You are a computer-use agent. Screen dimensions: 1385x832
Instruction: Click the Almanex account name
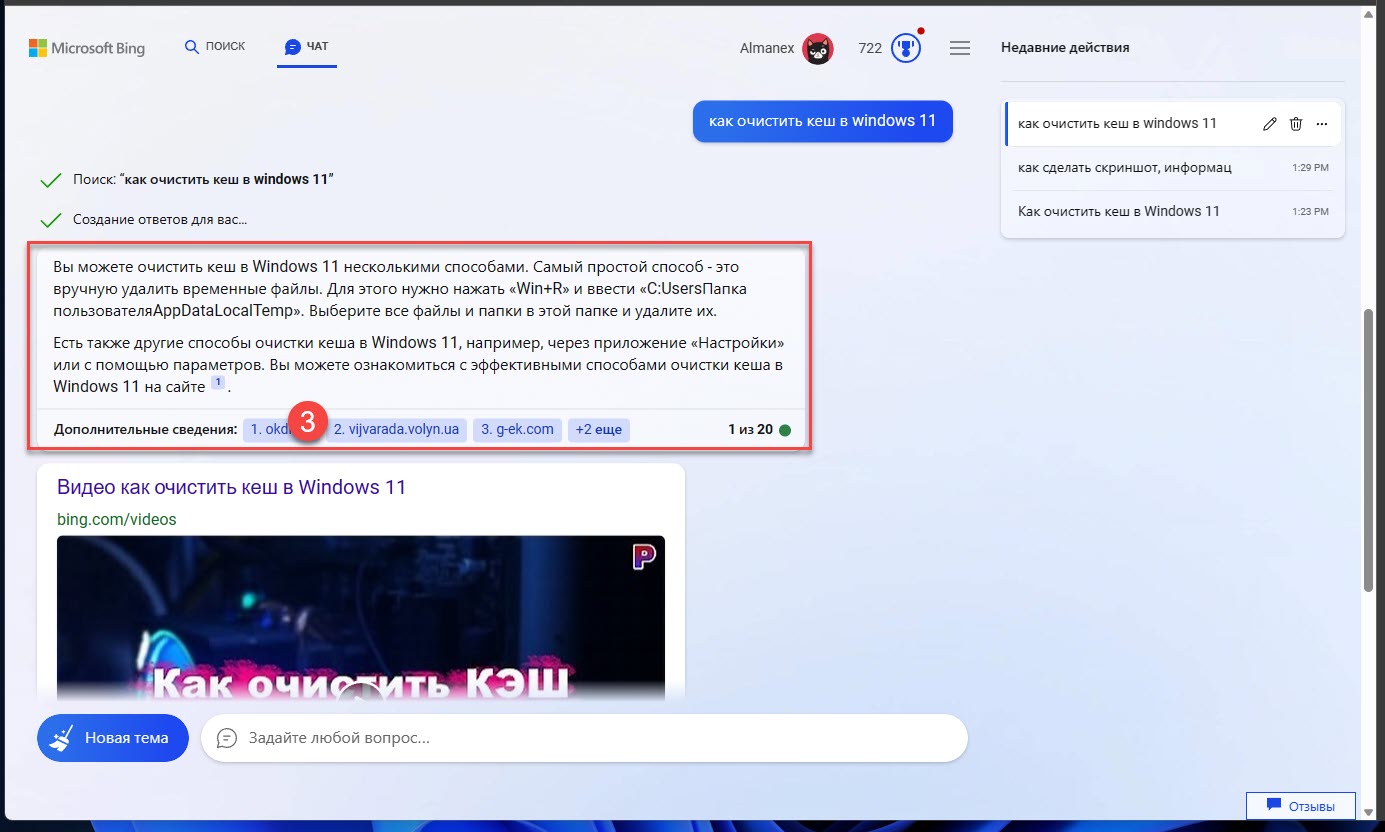[x=767, y=48]
